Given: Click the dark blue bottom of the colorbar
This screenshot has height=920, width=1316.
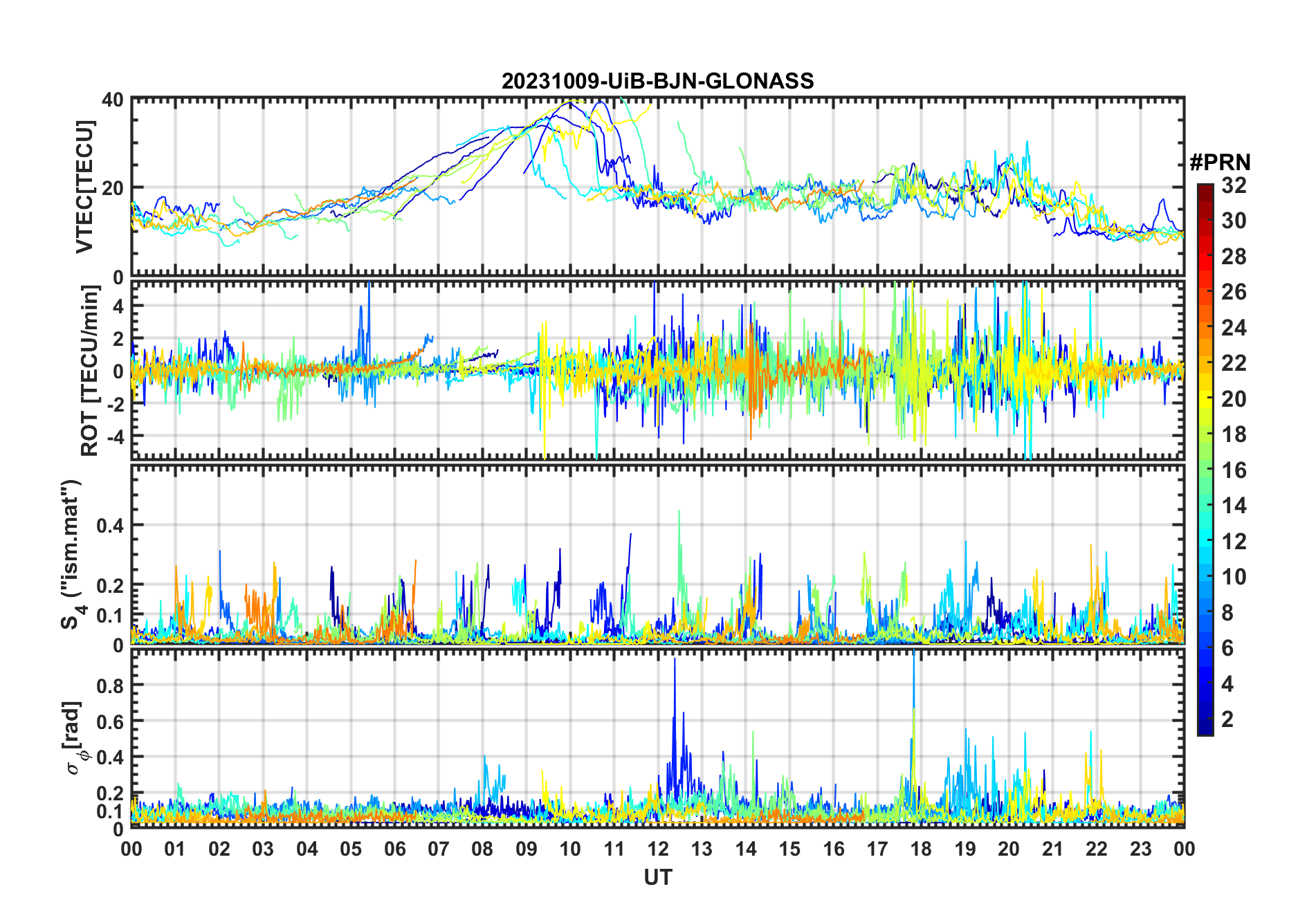Looking at the screenshot, I should point(1205,726).
